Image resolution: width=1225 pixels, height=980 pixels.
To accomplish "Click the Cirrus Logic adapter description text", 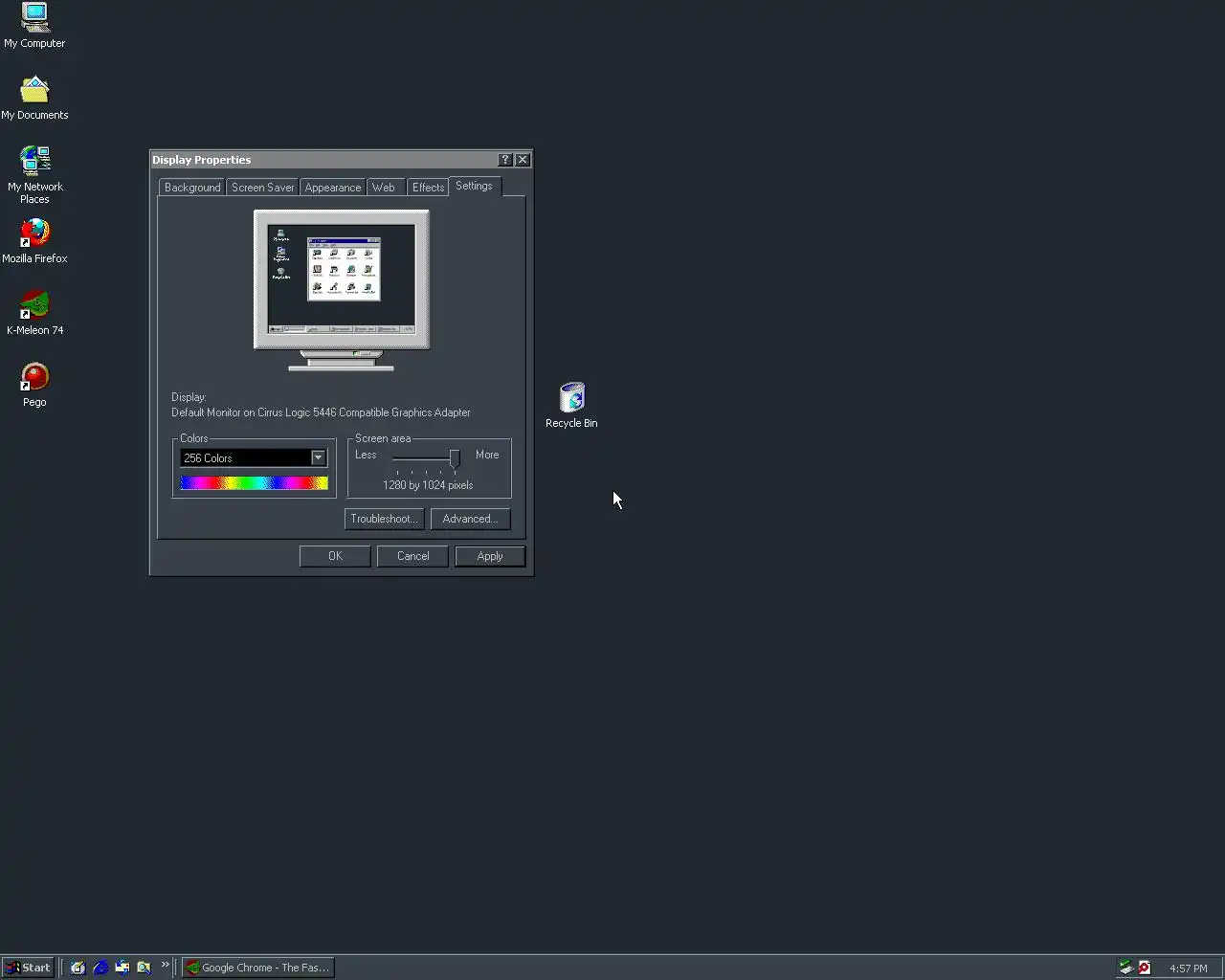I will [x=321, y=412].
